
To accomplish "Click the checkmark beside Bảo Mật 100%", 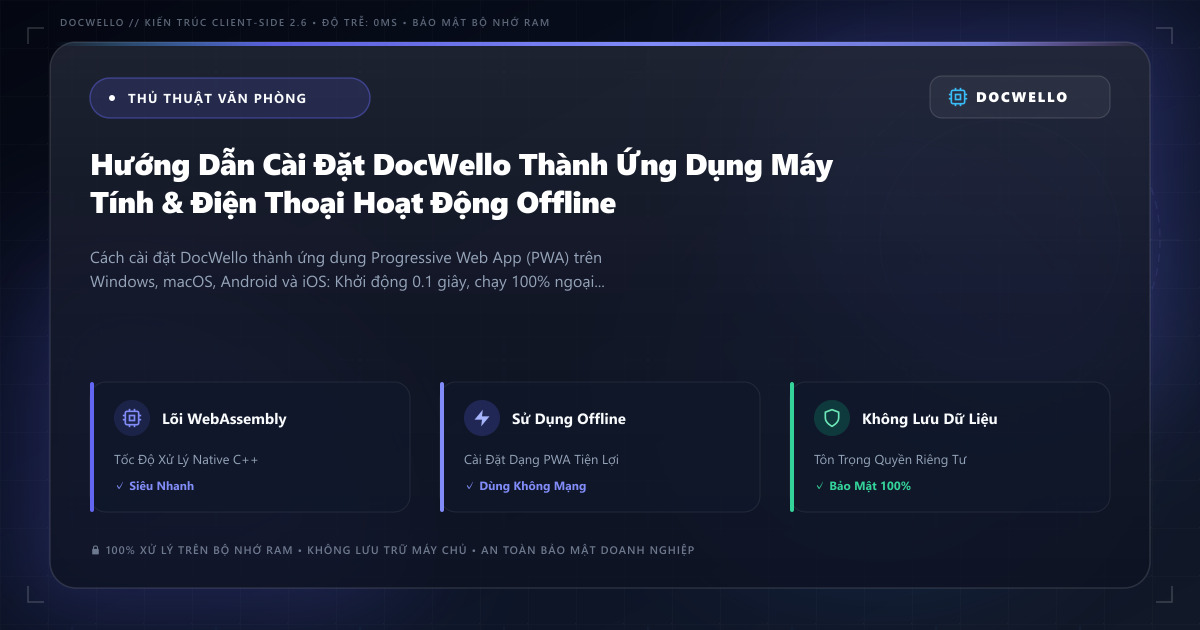I will click(820, 486).
